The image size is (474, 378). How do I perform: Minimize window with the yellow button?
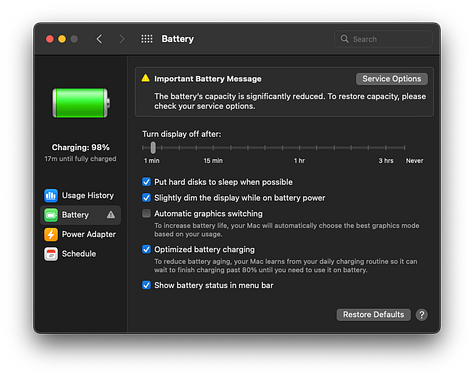coord(62,39)
